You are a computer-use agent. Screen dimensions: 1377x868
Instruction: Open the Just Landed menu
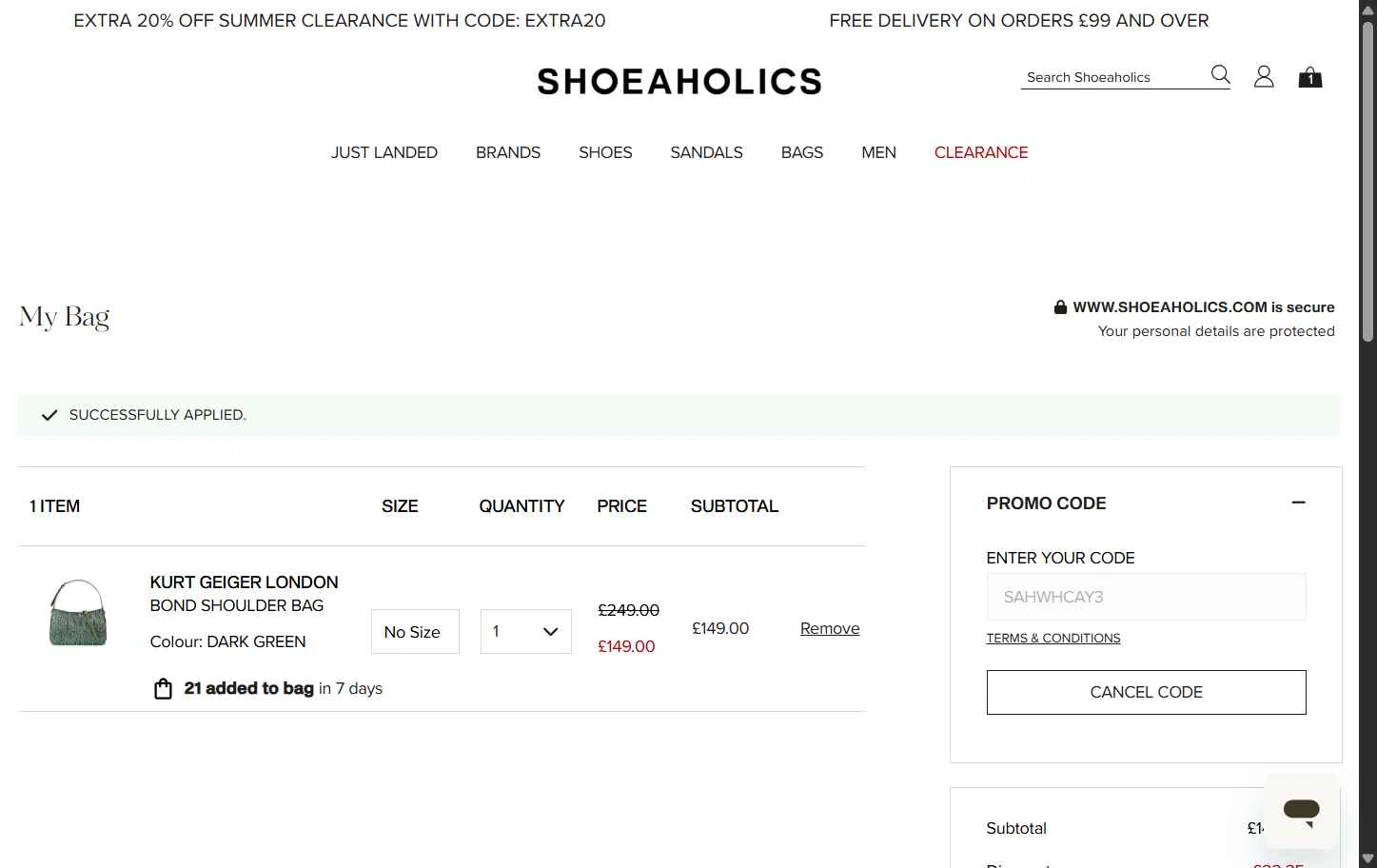coord(384,152)
